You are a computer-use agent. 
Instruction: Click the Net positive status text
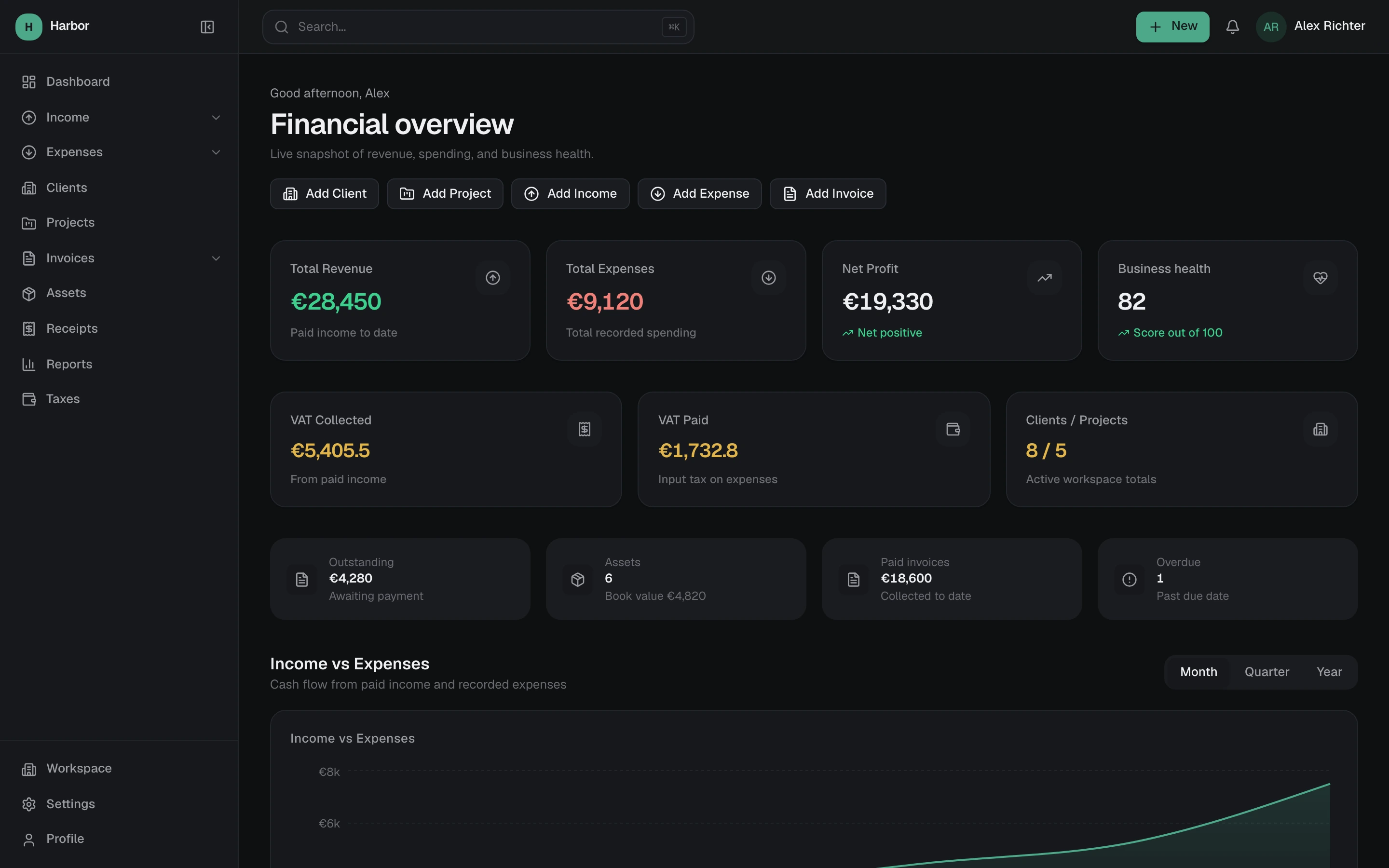click(890, 333)
